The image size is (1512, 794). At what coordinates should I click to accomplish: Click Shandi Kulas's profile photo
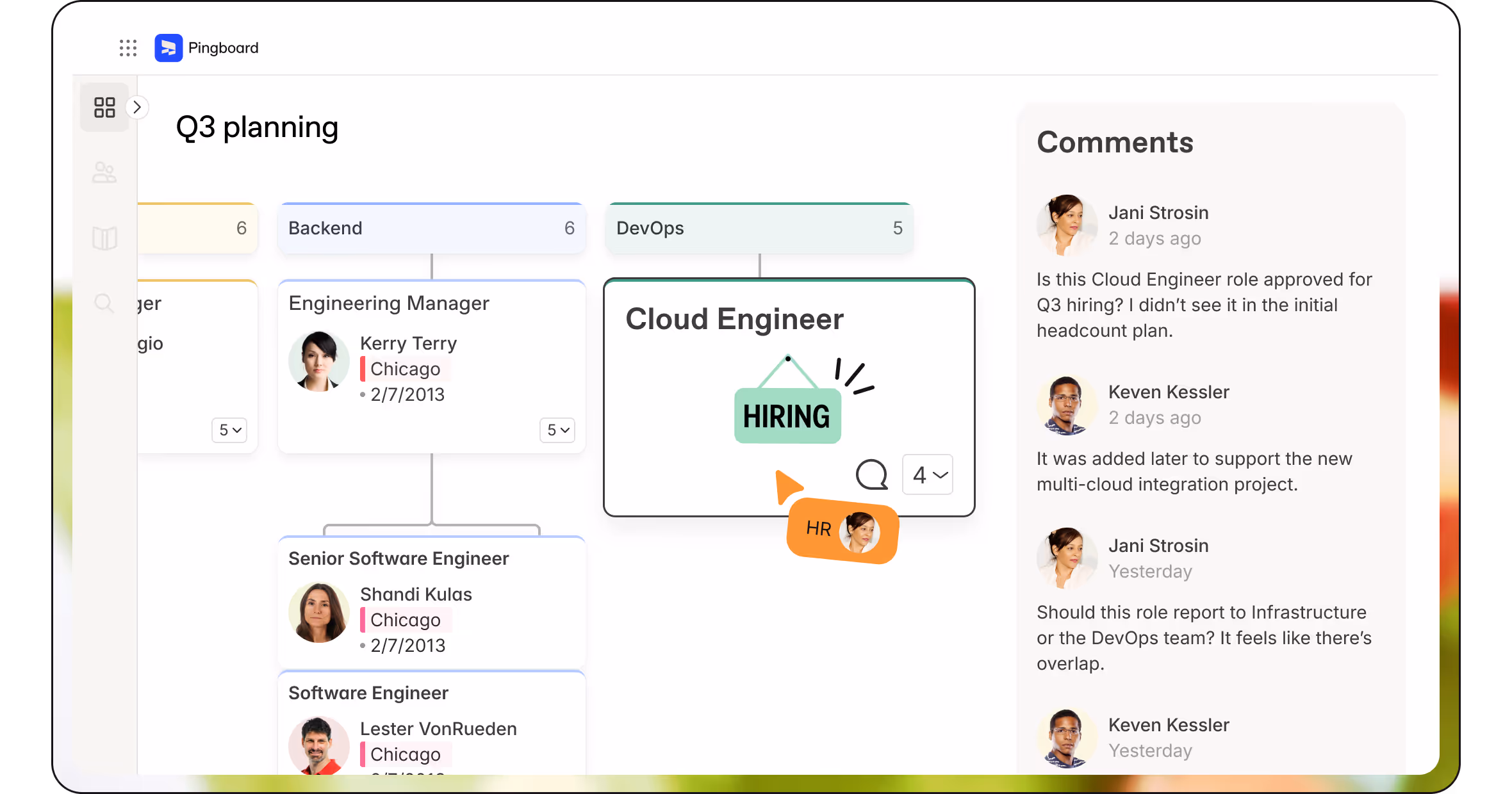click(319, 612)
